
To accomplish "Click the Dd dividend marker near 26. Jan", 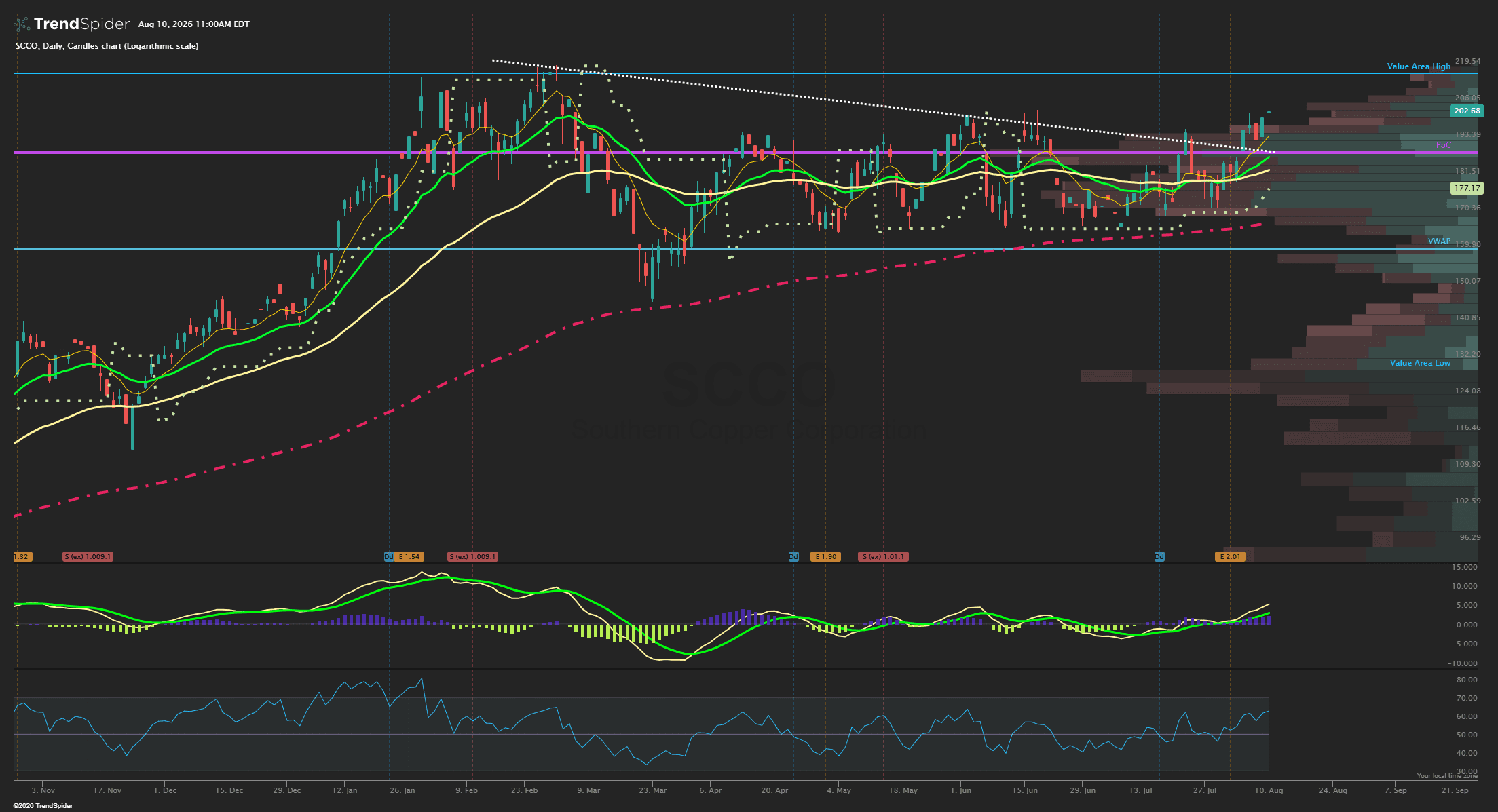I will click(389, 557).
